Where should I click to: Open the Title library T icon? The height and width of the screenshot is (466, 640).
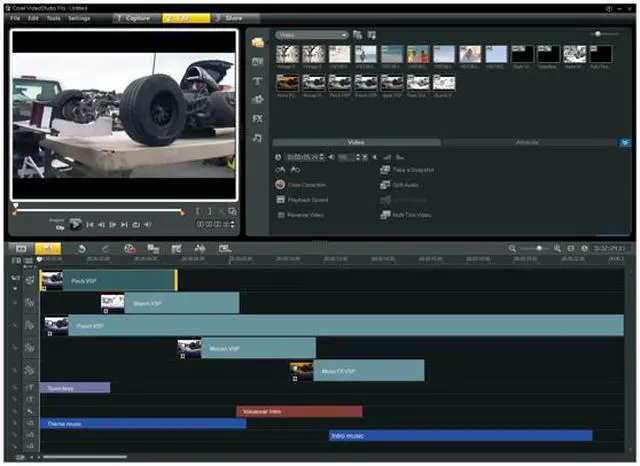pyautogui.click(x=258, y=81)
